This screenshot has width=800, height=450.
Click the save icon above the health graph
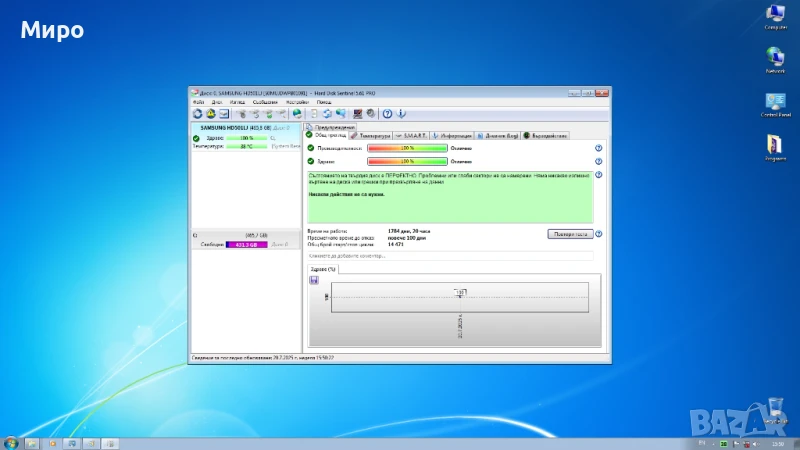point(314,281)
